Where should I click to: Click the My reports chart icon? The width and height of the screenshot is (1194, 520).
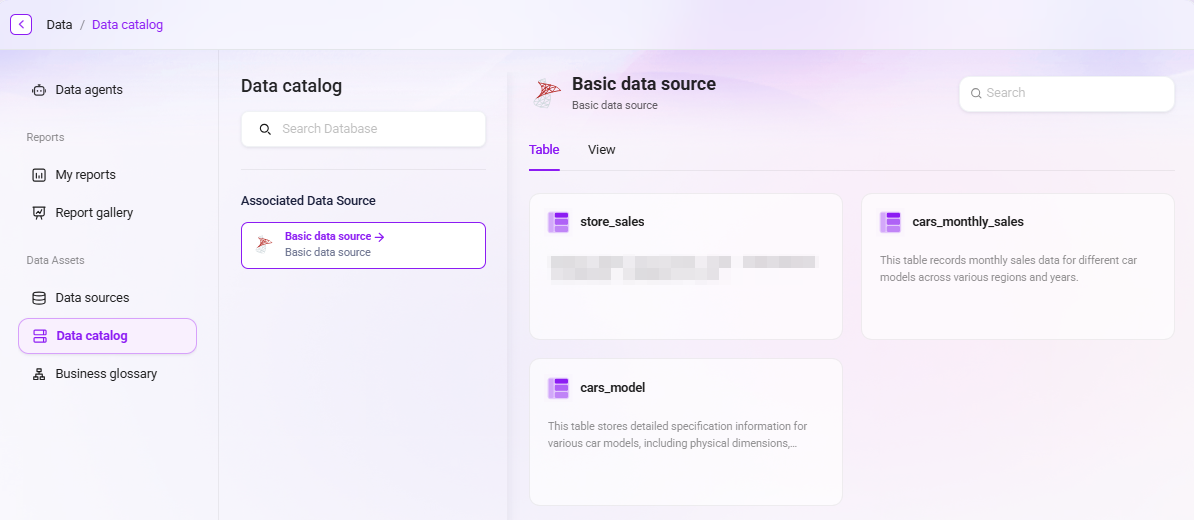[x=39, y=175]
